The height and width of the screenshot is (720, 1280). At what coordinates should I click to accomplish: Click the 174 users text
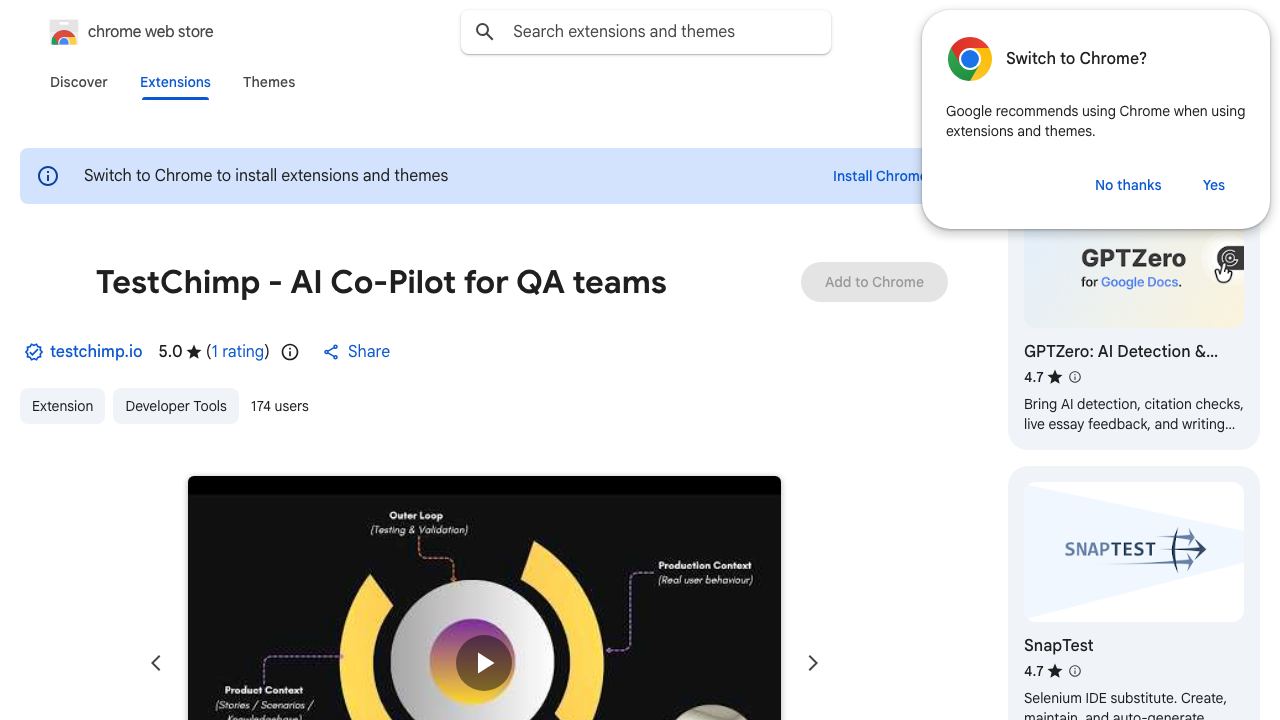click(x=280, y=406)
